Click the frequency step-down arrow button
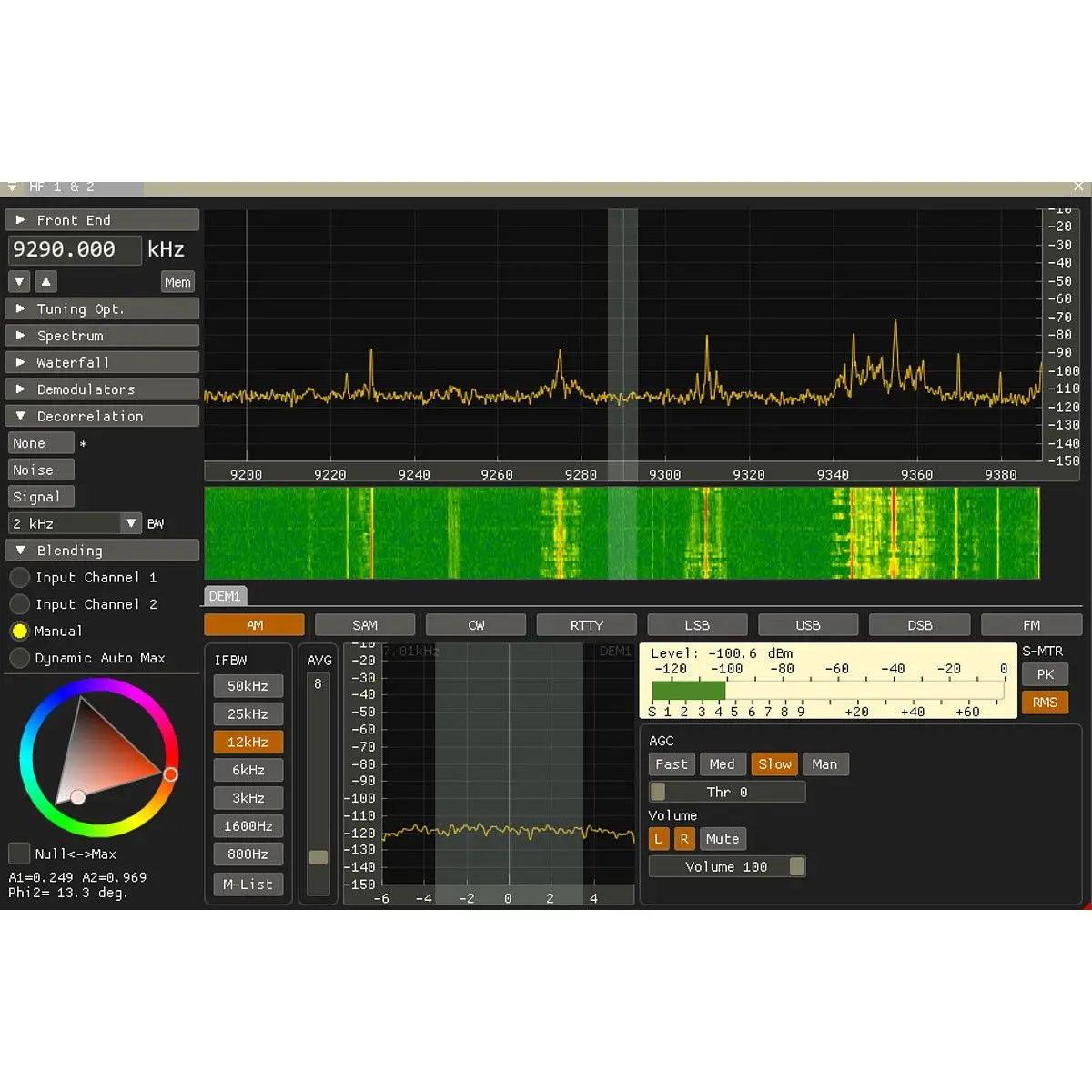 pyautogui.click(x=19, y=281)
